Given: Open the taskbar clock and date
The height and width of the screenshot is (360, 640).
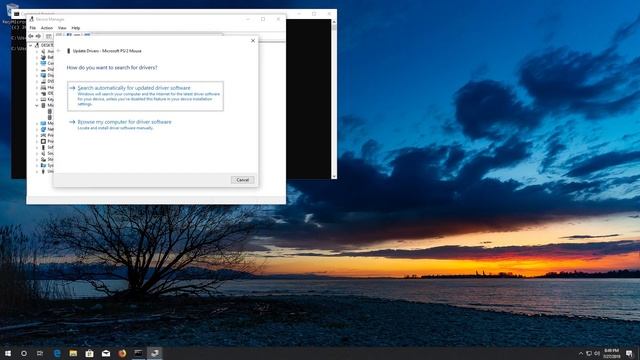Looking at the screenshot, I should point(612,353).
